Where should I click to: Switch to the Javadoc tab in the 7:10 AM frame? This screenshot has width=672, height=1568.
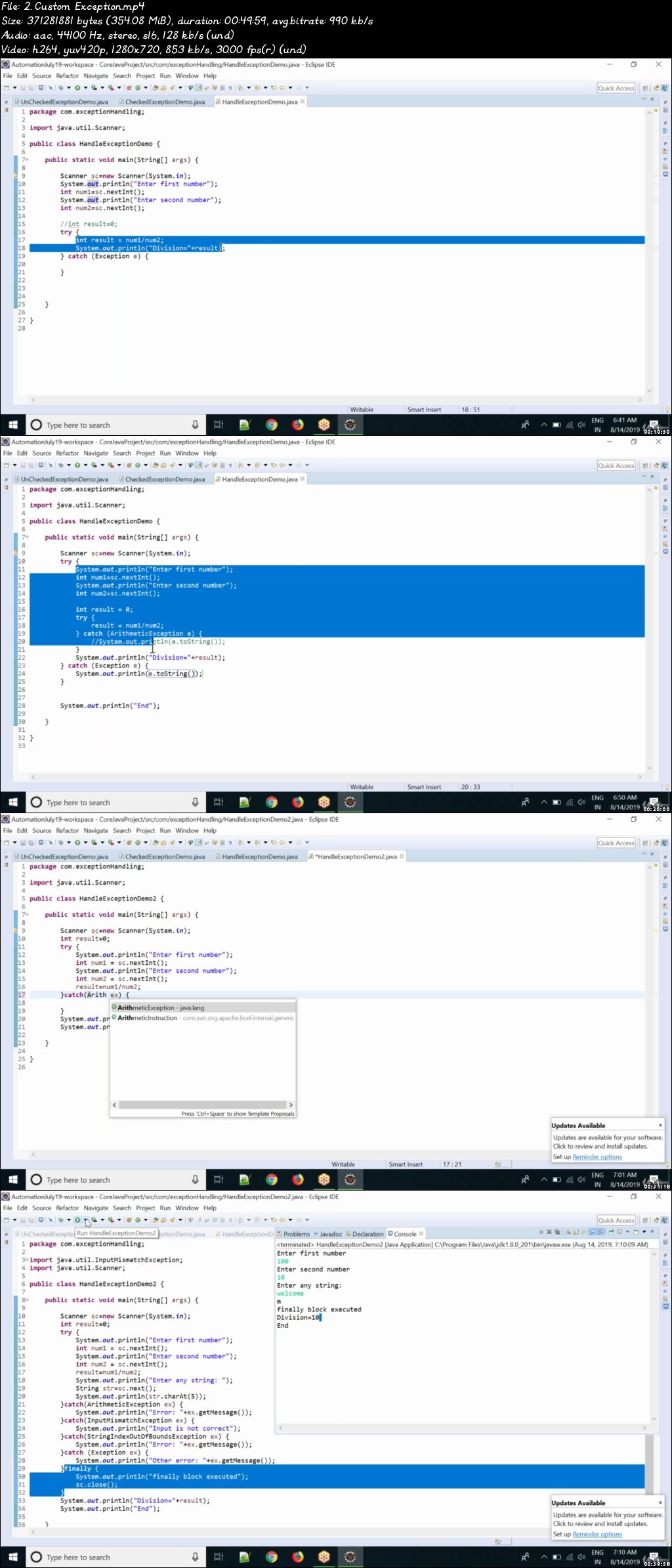328,1234
